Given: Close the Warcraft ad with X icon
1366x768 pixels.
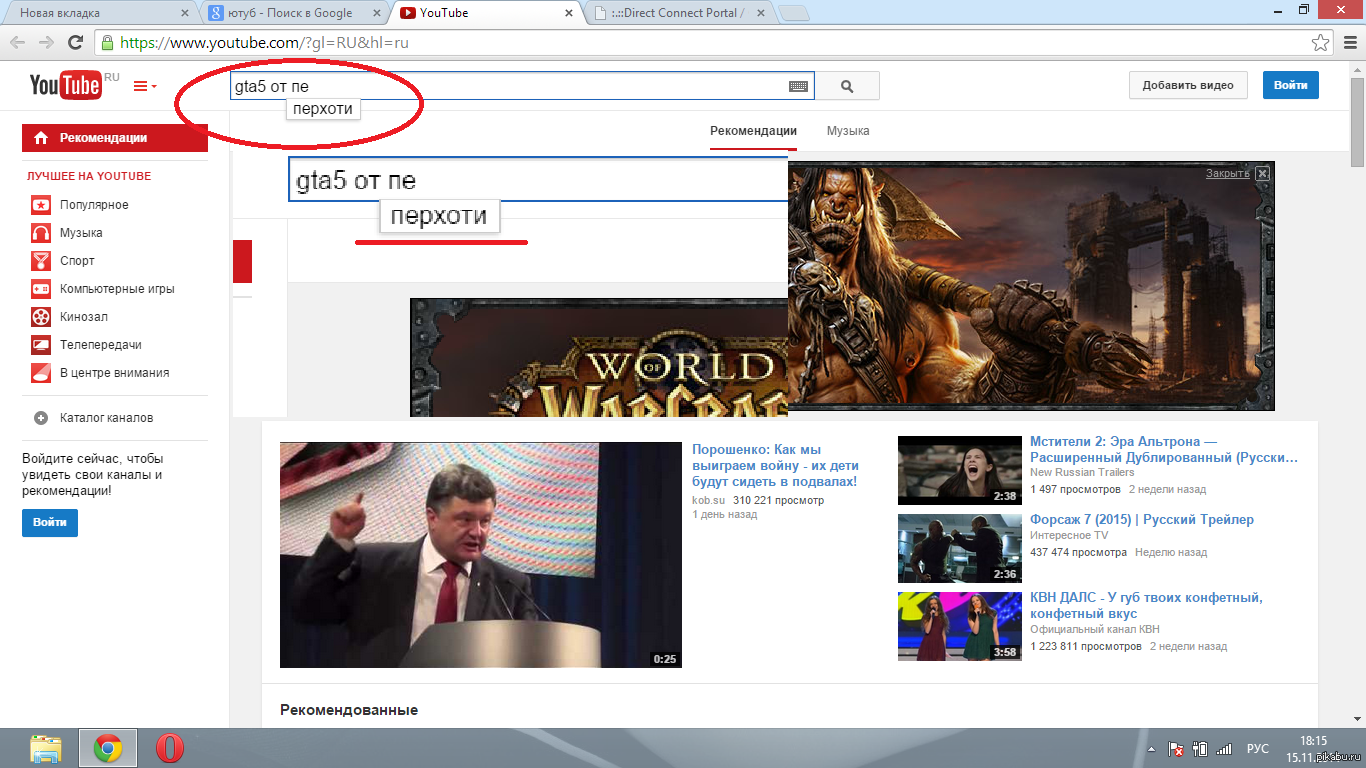Looking at the screenshot, I should tap(1263, 173).
